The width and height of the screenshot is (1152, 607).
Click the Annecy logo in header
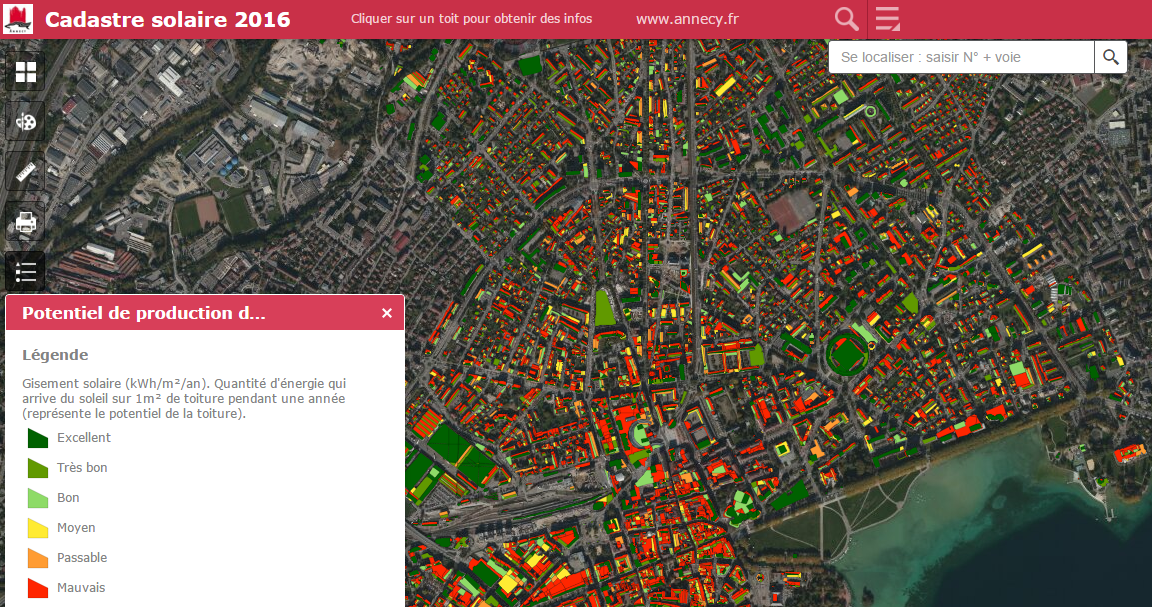point(19,19)
